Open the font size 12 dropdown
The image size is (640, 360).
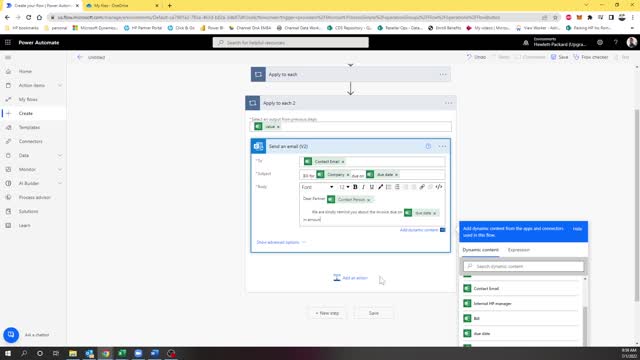click(344, 187)
